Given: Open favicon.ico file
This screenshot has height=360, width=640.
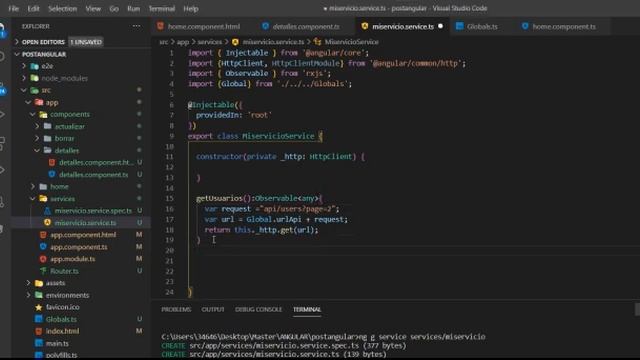Looking at the screenshot, I should pos(62,307).
